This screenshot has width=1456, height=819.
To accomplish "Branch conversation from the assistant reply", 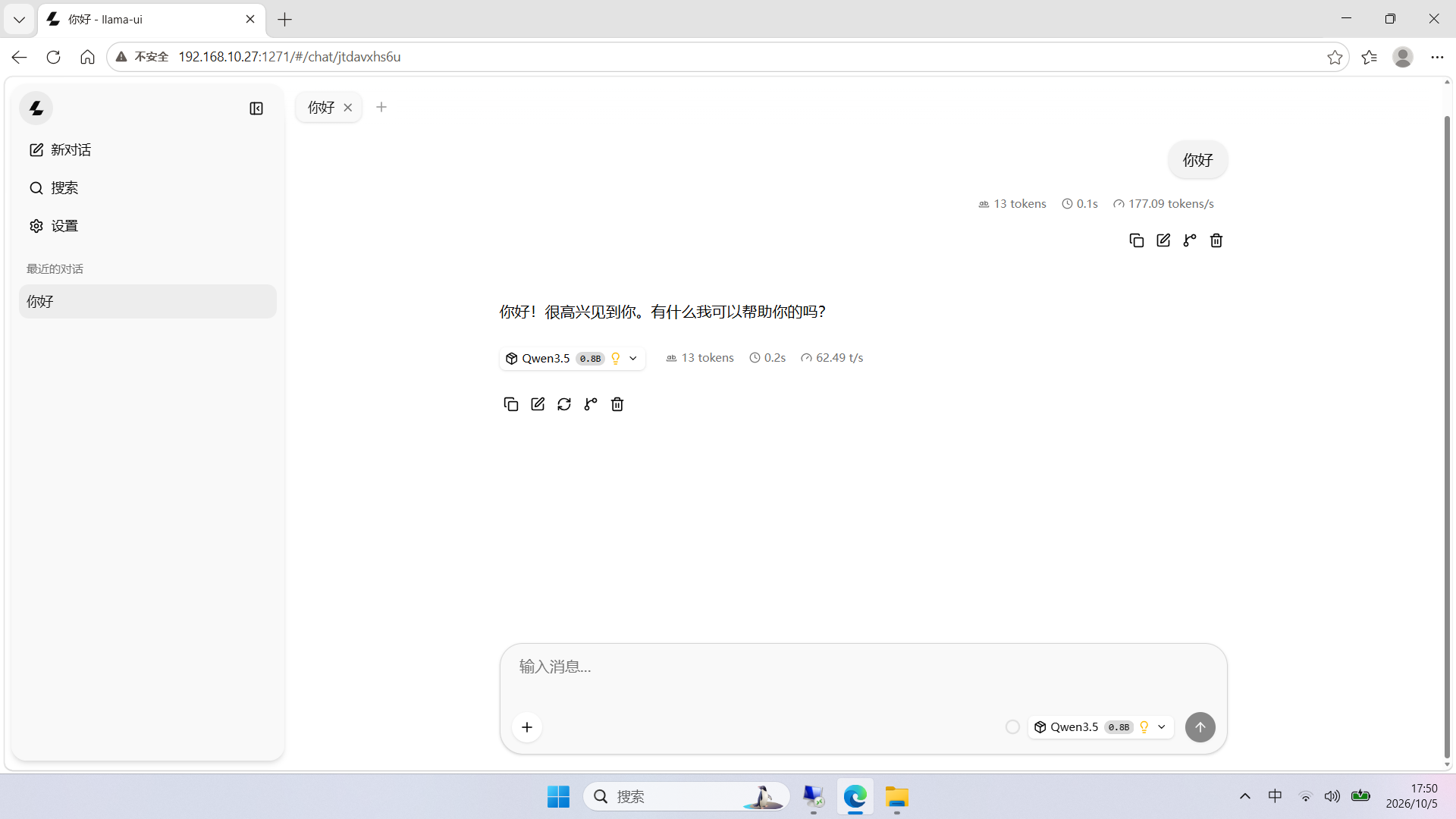I will pos(591,404).
